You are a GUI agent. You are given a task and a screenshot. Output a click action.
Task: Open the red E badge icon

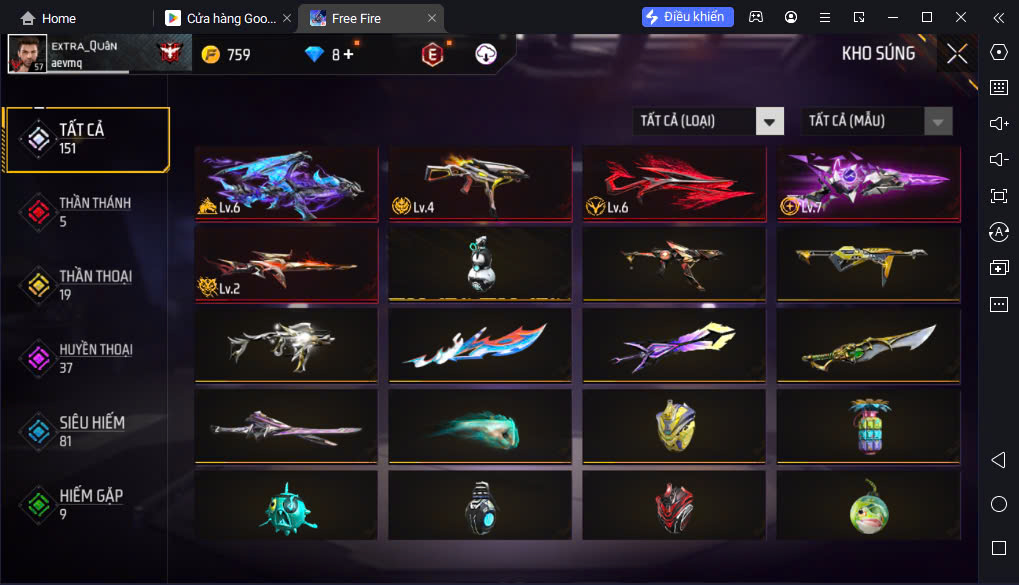pyautogui.click(x=432, y=55)
